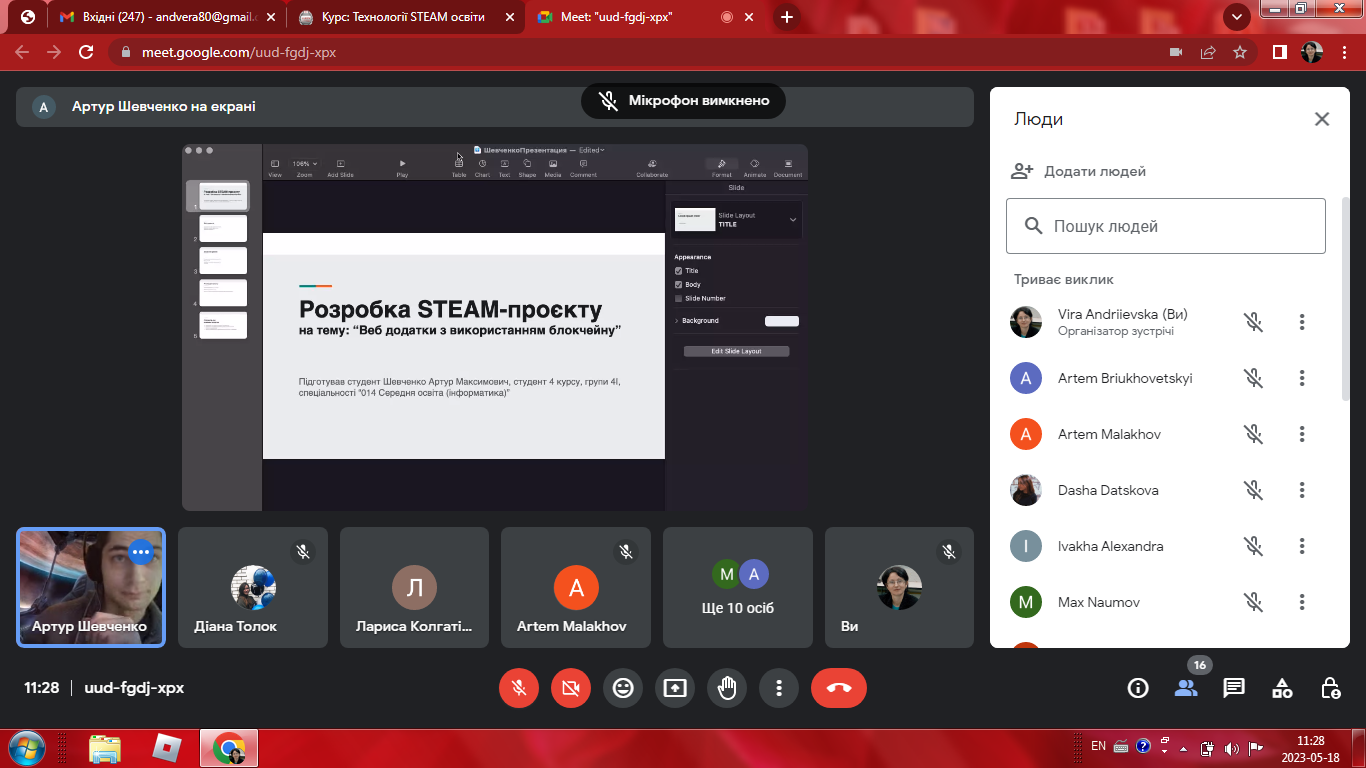Raise hand using the hand icon

[727, 688]
